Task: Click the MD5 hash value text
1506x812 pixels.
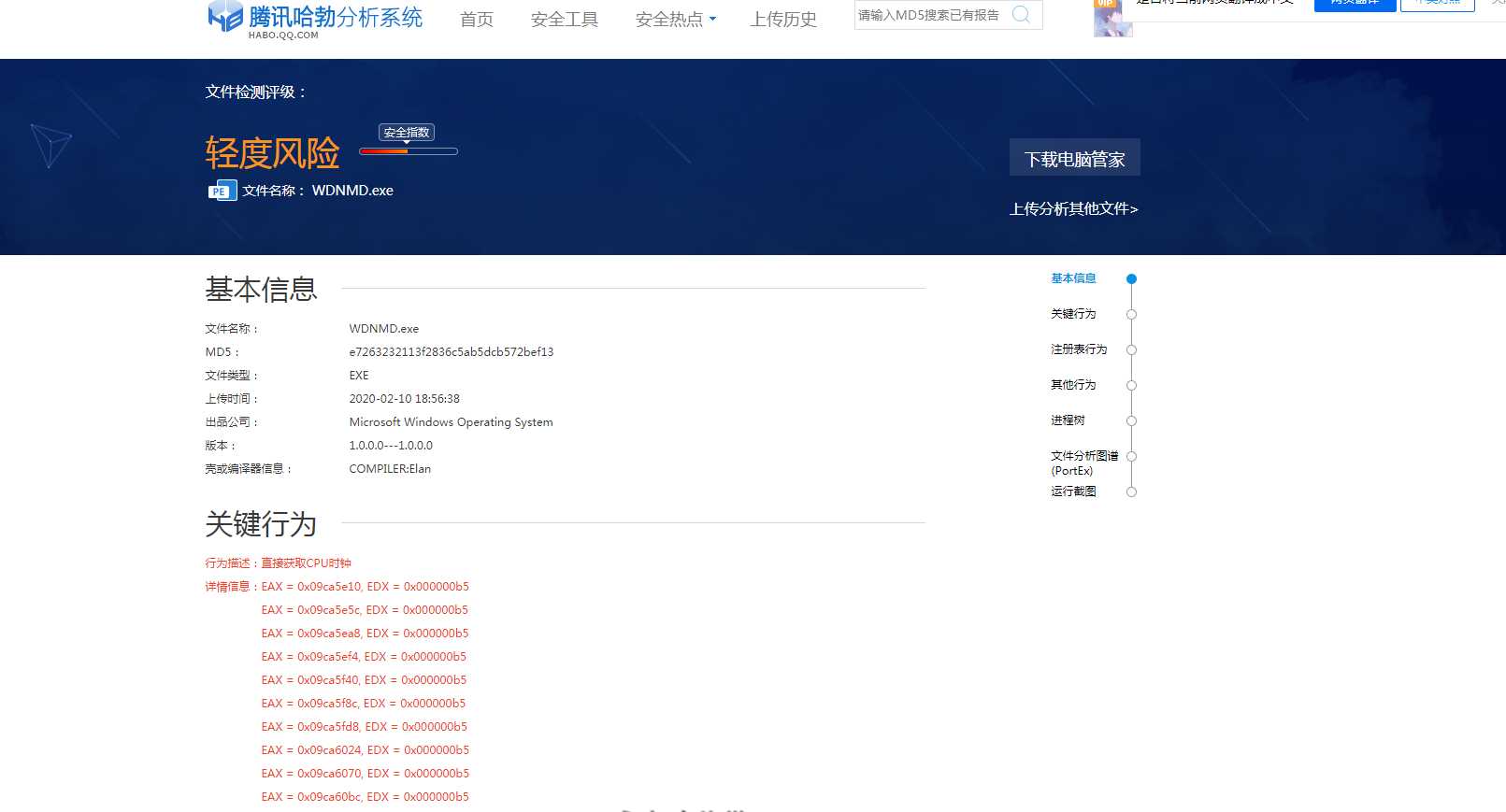Action: (452, 352)
